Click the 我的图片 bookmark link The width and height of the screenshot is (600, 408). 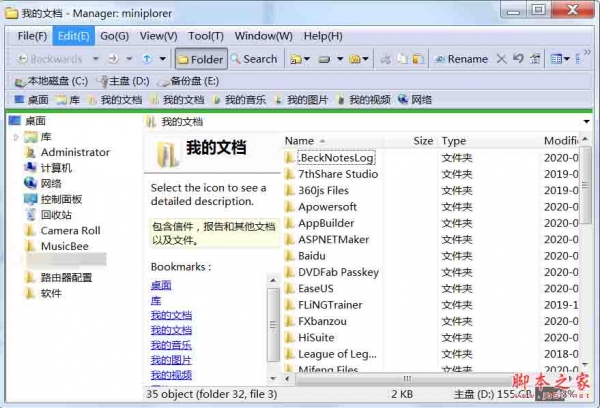click(x=171, y=360)
